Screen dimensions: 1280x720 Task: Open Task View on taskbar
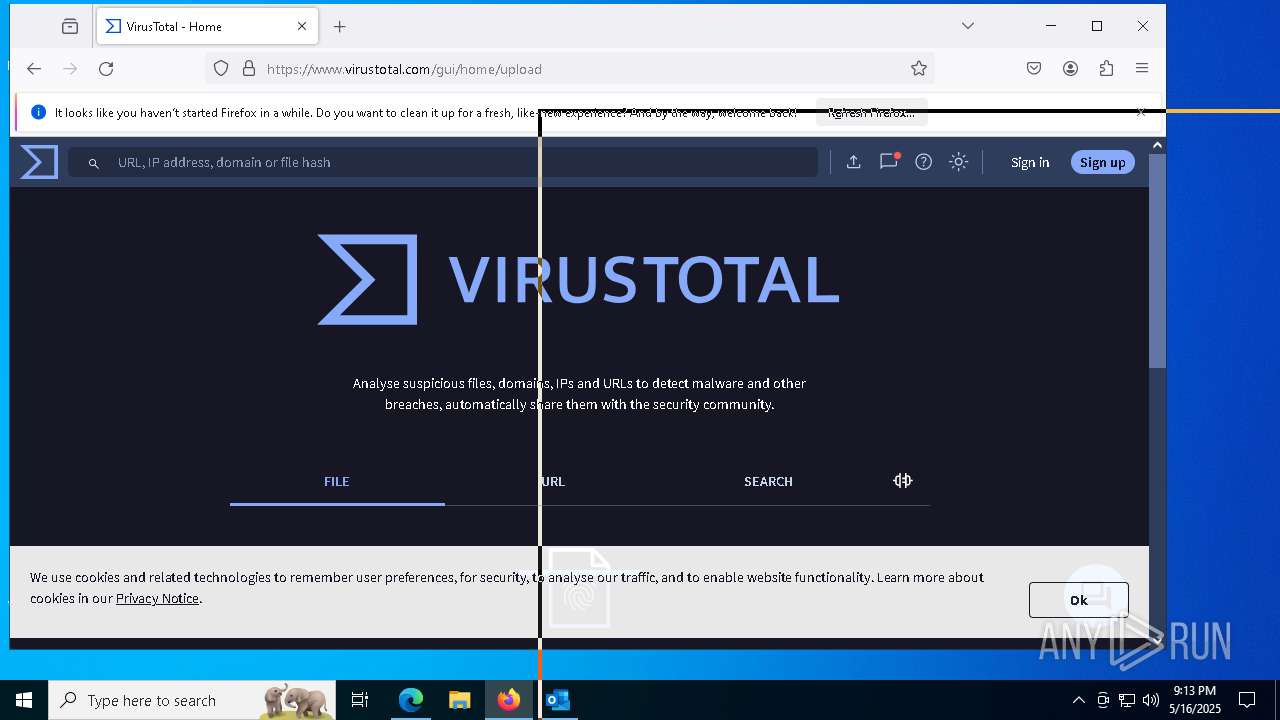[360, 700]
